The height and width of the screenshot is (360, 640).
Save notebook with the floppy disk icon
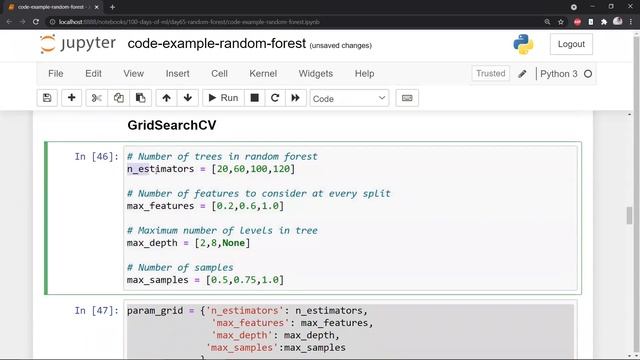[x=47, y=98]
